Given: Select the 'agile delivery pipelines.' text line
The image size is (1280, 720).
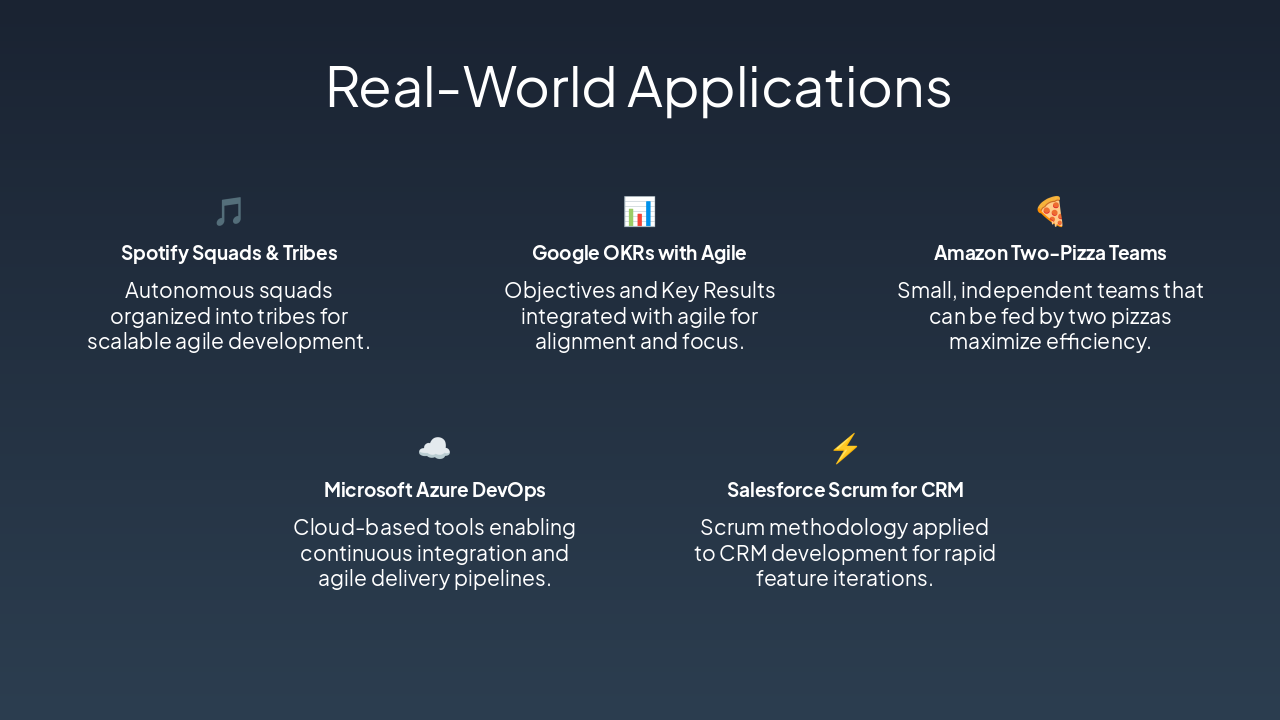Looking at the screenshot, I should 434,578.
